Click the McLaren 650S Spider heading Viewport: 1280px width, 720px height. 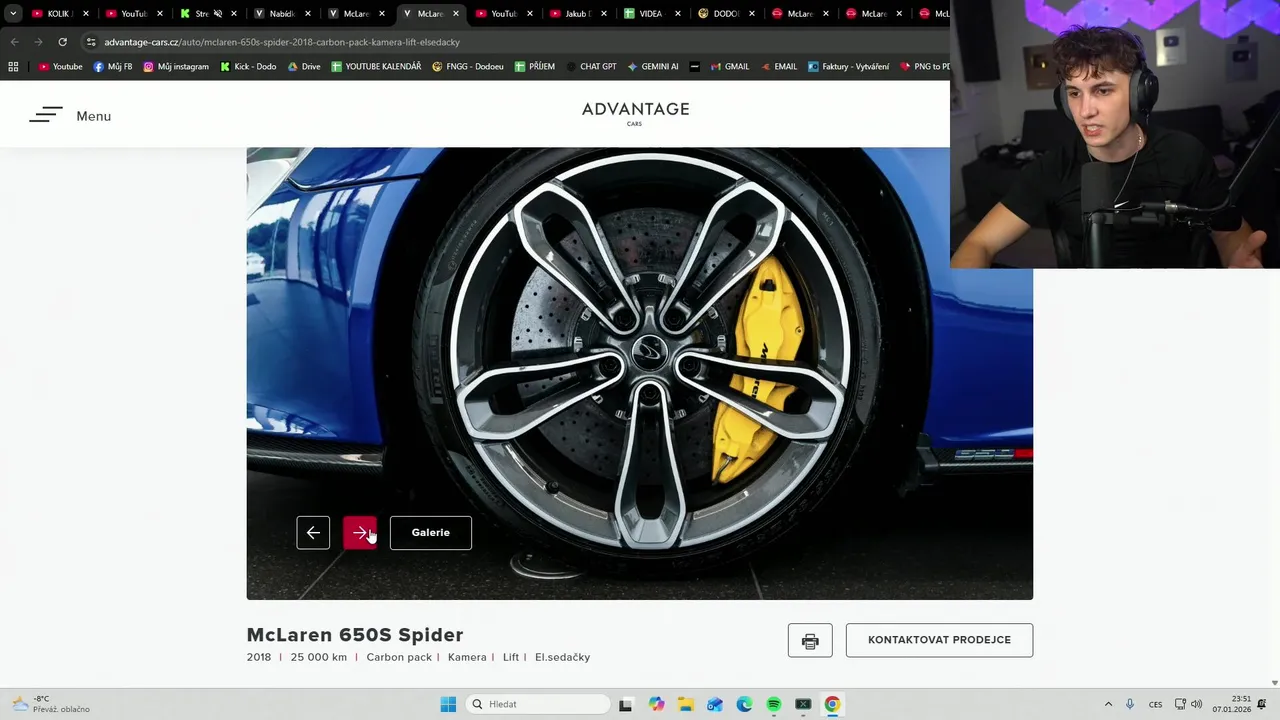tap(355, 635)
